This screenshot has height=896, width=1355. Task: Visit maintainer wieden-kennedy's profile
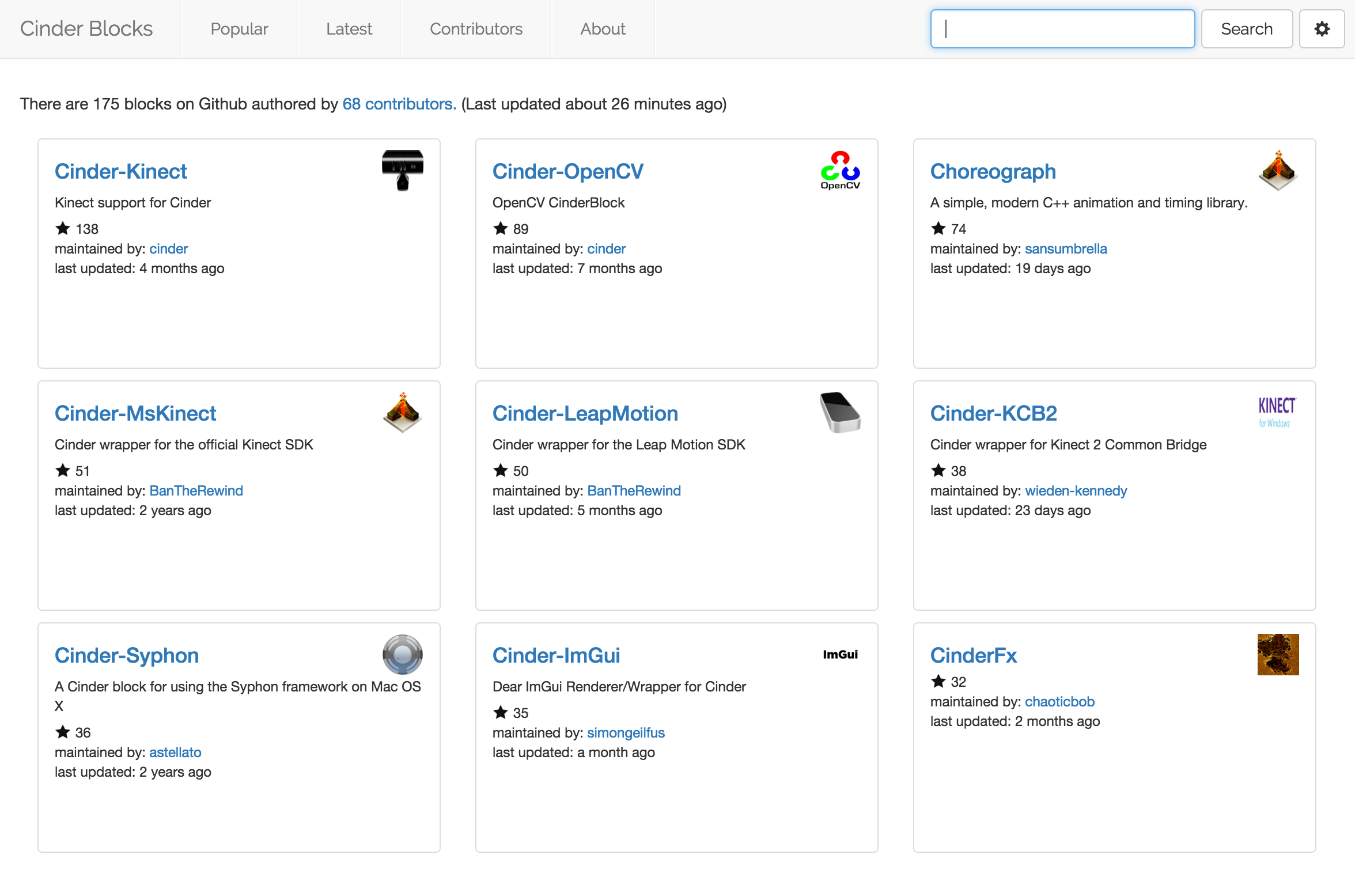(x=1076, y=491)
